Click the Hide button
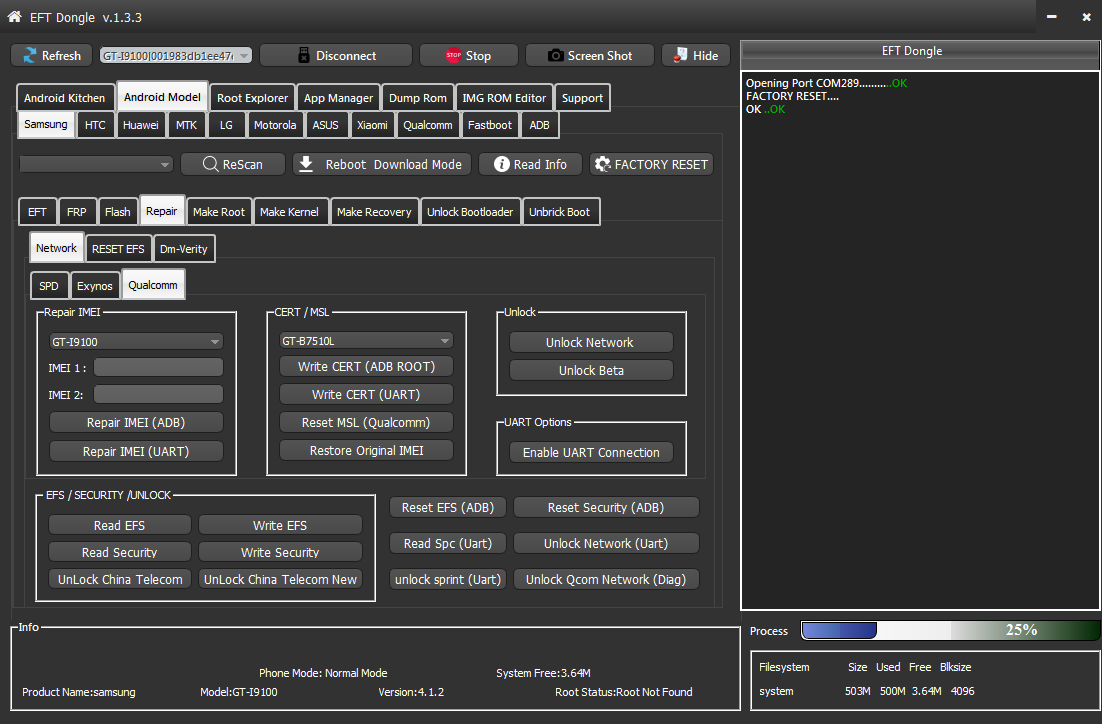This screenshot has width=1102, height=724. click(x=696, y=56)
